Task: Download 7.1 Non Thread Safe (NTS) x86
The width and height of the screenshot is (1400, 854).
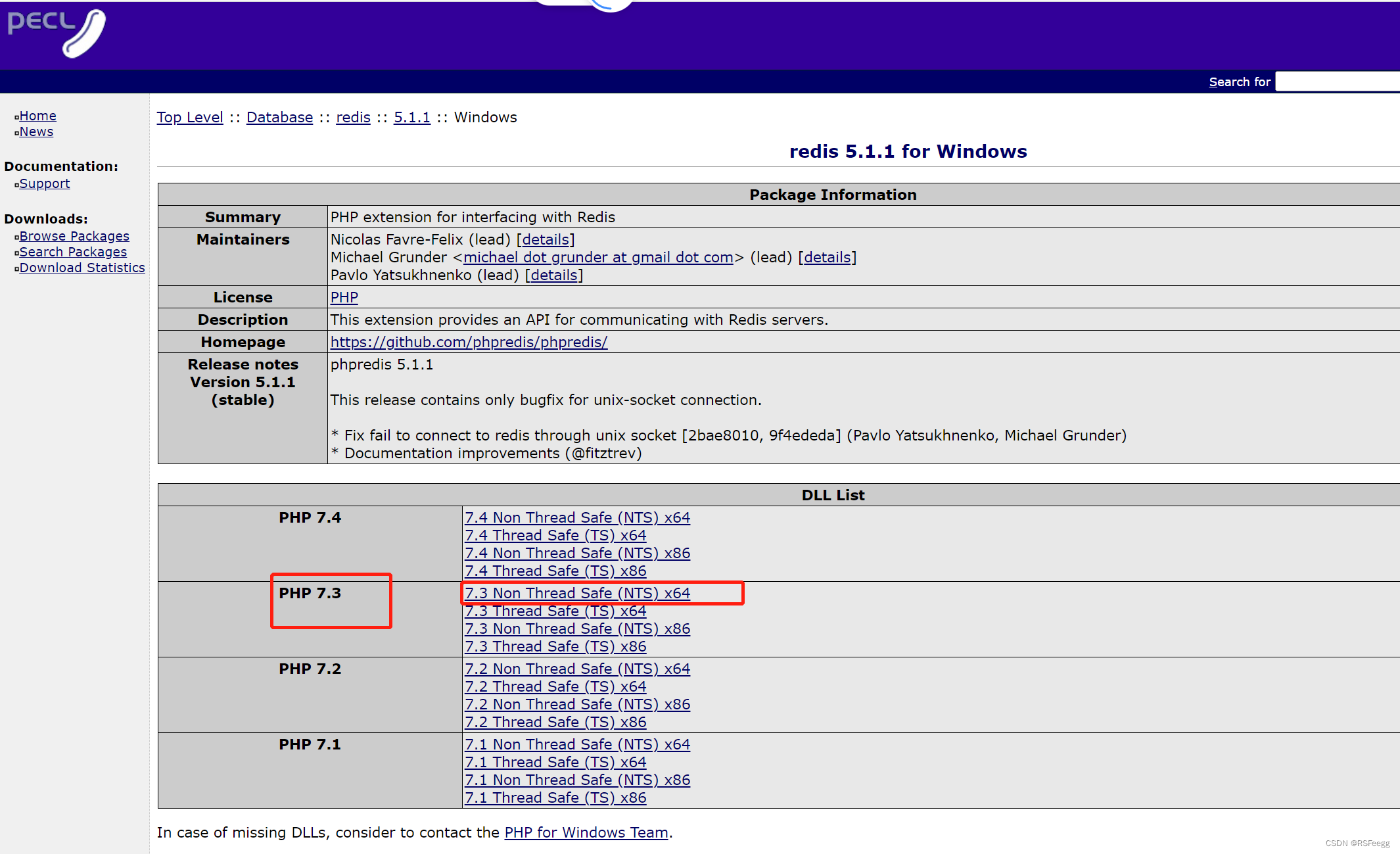Action: [x=578, y=780]
